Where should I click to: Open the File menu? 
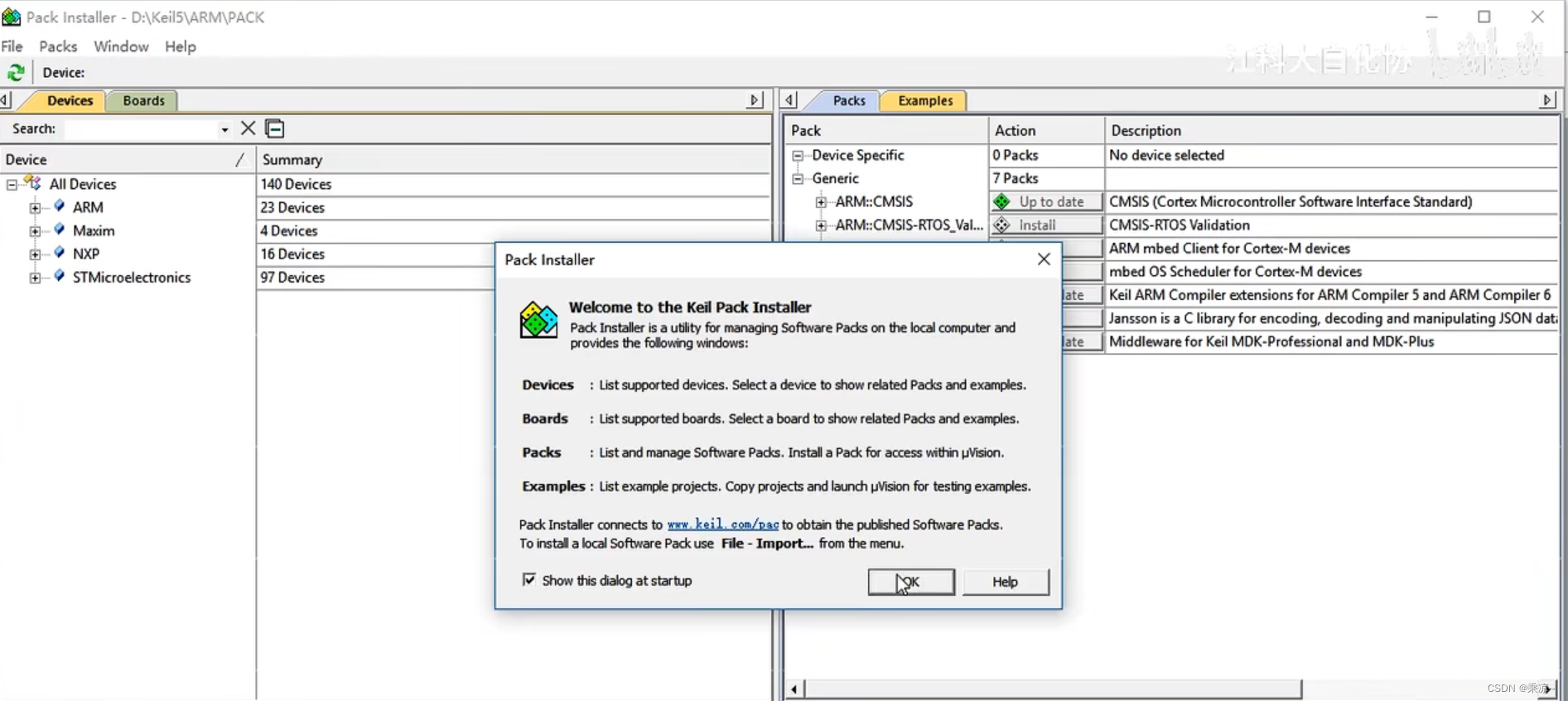tap(12, 46)
